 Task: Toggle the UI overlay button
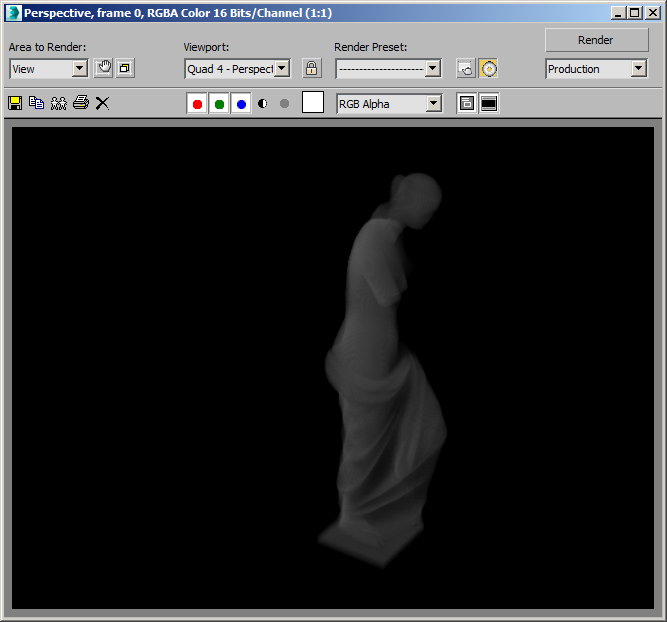(x=467, y=103)
